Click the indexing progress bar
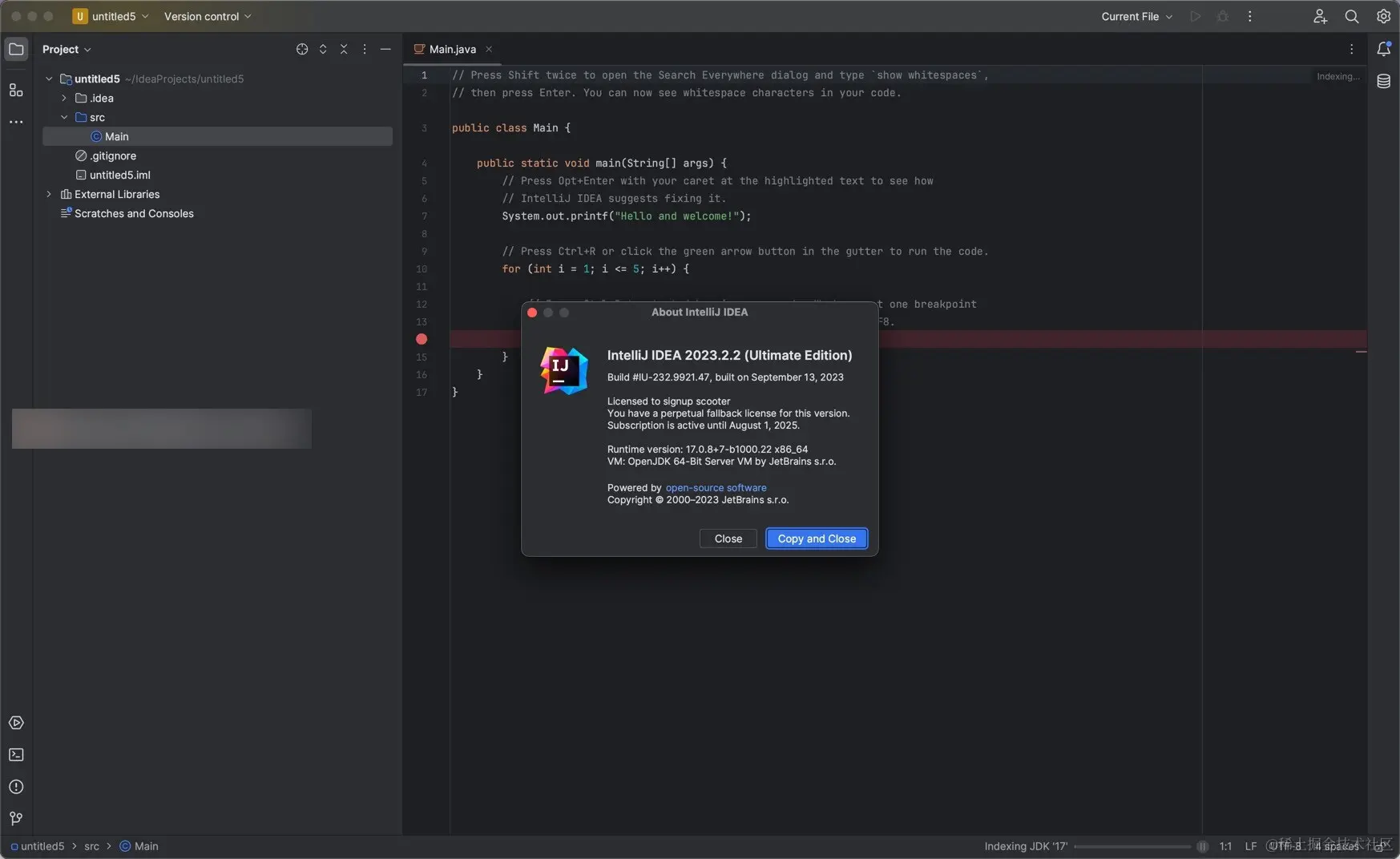 click(1132, 846)
